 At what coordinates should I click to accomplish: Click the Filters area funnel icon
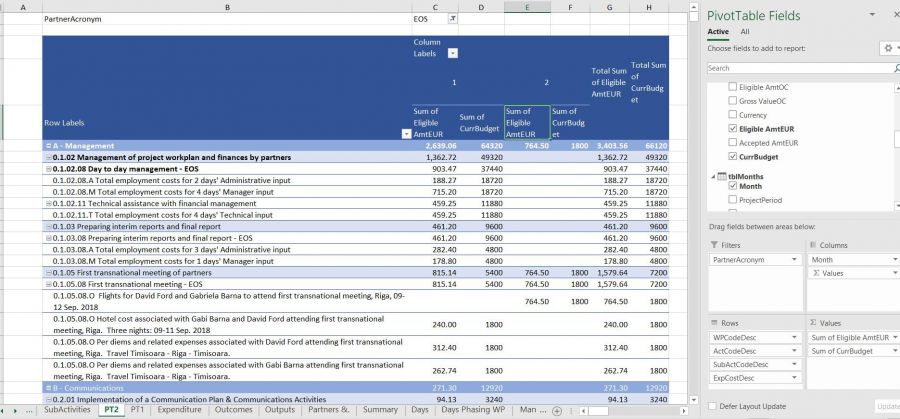[x=713, y=245]
